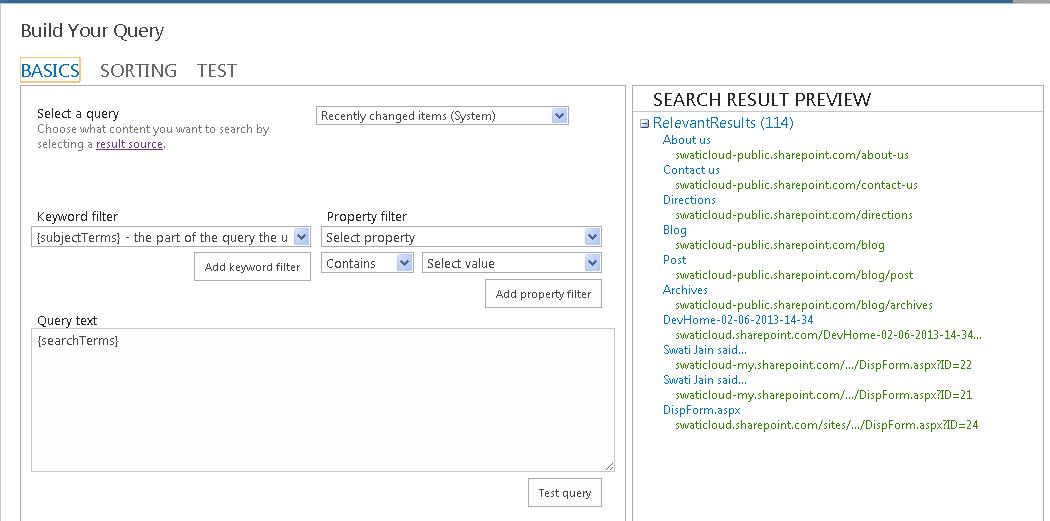The image size is (1050, 521).
Task: Switch to the TEST tab
Action: tap(216, 70)
